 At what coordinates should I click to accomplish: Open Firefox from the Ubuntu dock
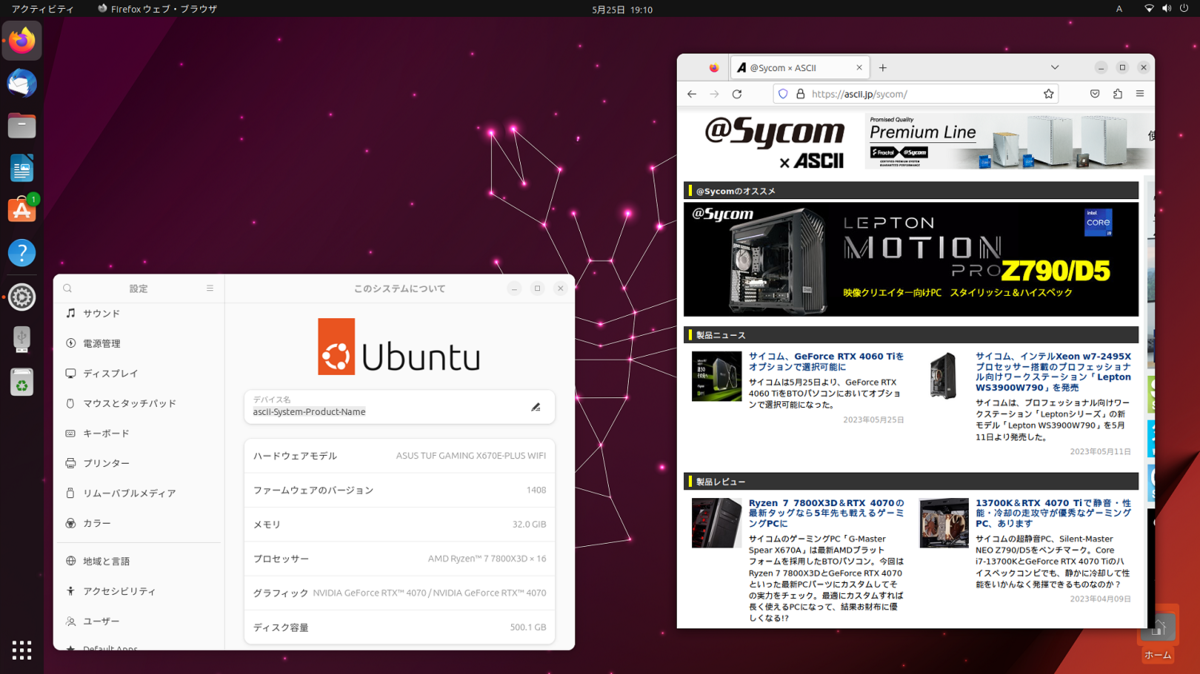click(22, 41)
